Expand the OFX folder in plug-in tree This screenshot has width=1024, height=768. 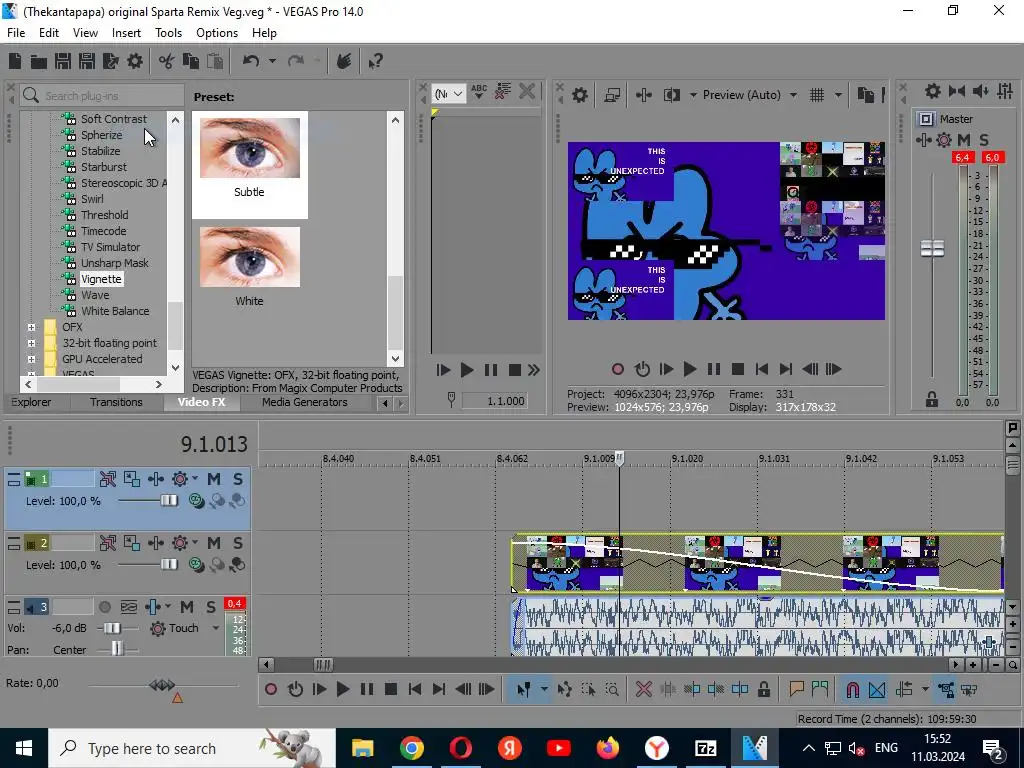31,327
